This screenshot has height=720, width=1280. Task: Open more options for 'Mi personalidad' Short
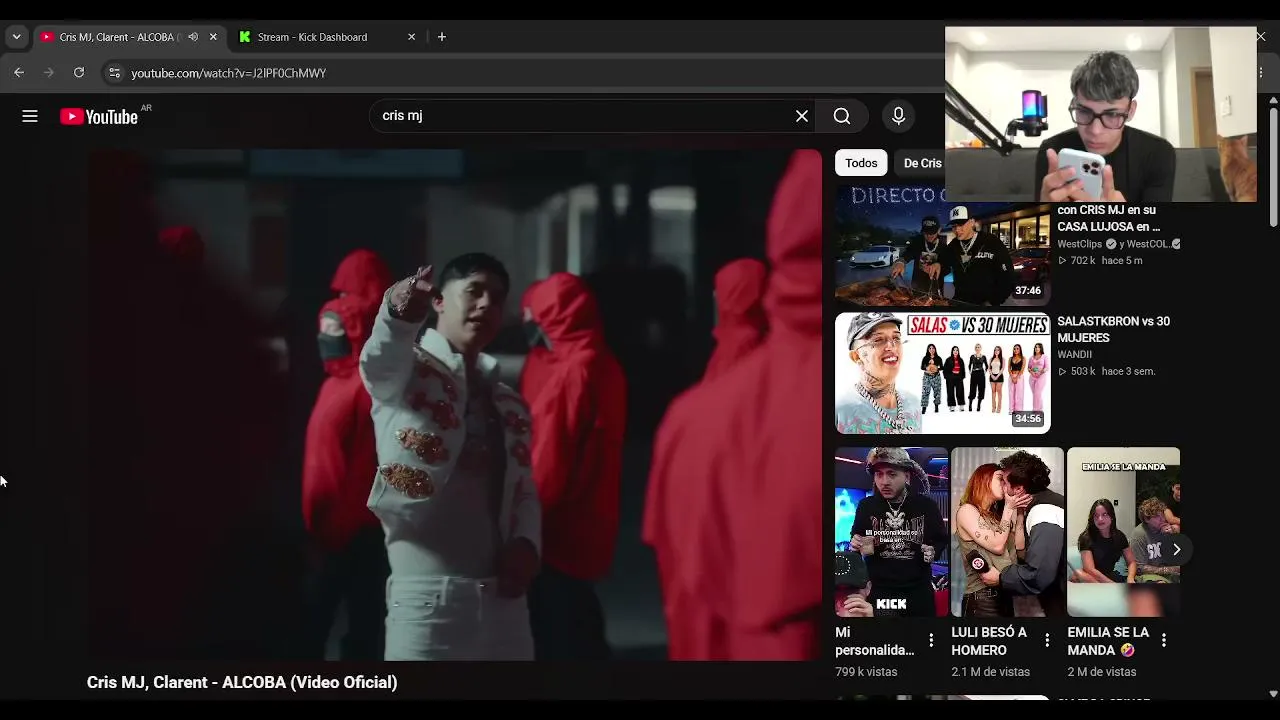click(931, 640)
